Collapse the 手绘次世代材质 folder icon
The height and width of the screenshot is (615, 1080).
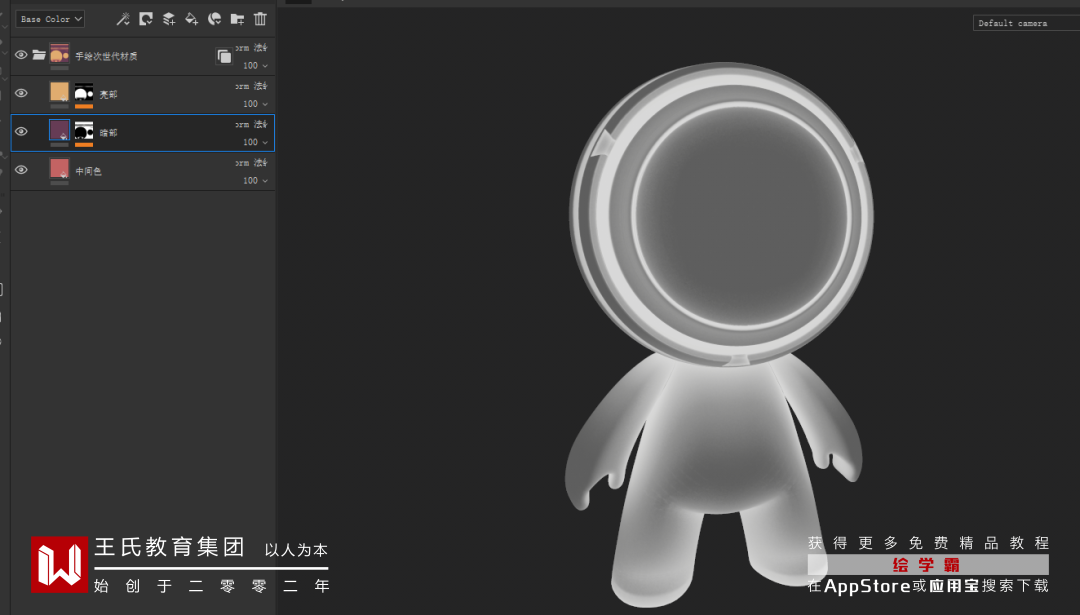point(39,54)
